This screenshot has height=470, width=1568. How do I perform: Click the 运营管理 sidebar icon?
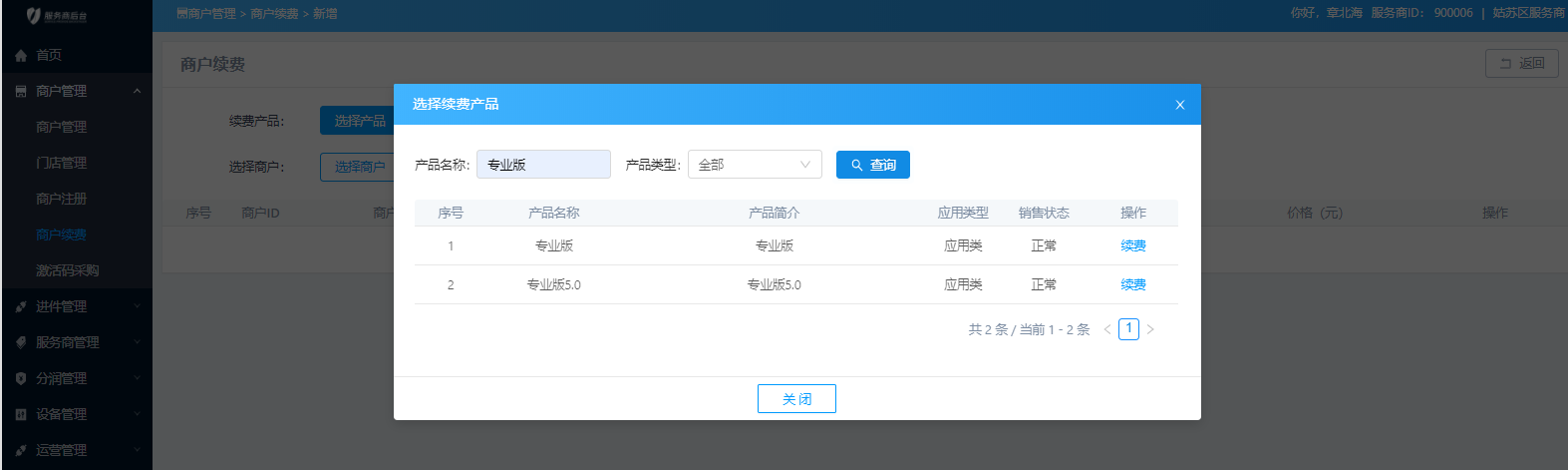(x=21, y=451)
